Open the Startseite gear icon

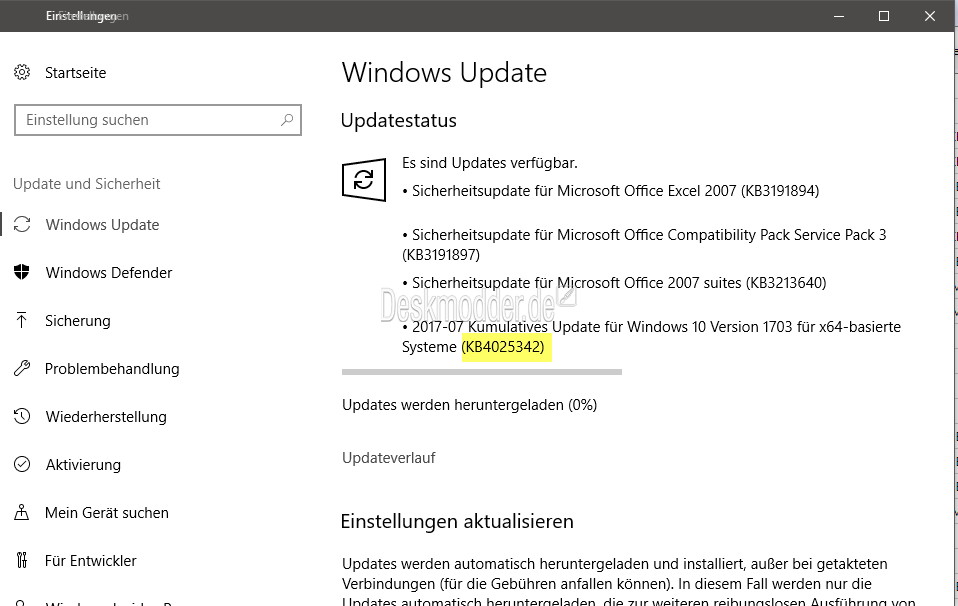pos(22,73)
